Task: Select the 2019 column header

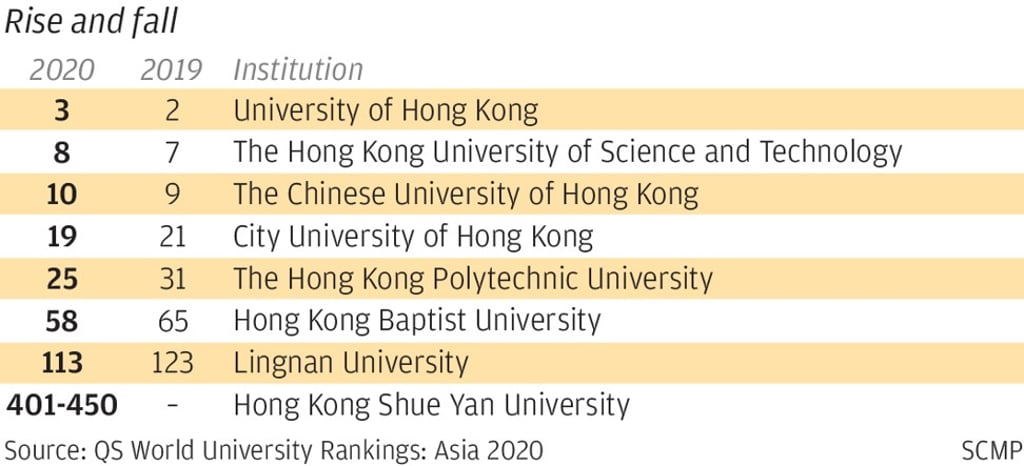Action: pyautogui.click(x=171, y=70)
